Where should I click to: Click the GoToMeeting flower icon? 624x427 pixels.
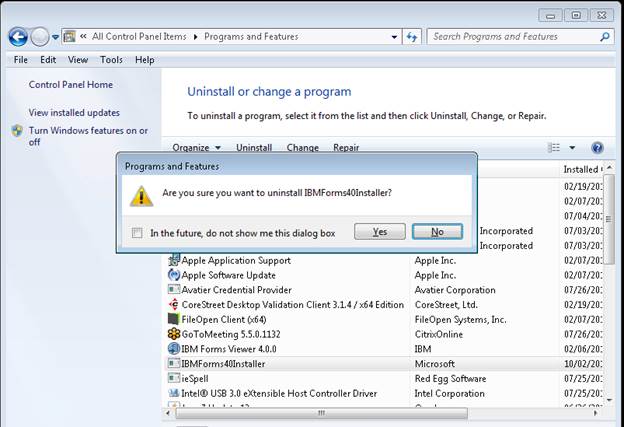pos(174,334)
